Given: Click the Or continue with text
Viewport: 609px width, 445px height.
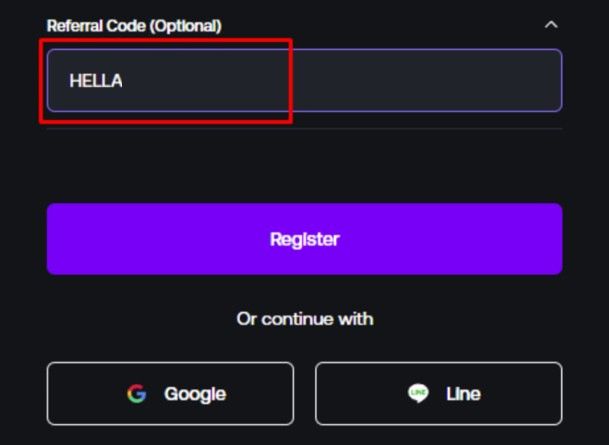Looking at the screenshot, I should (x=304, y=319).
